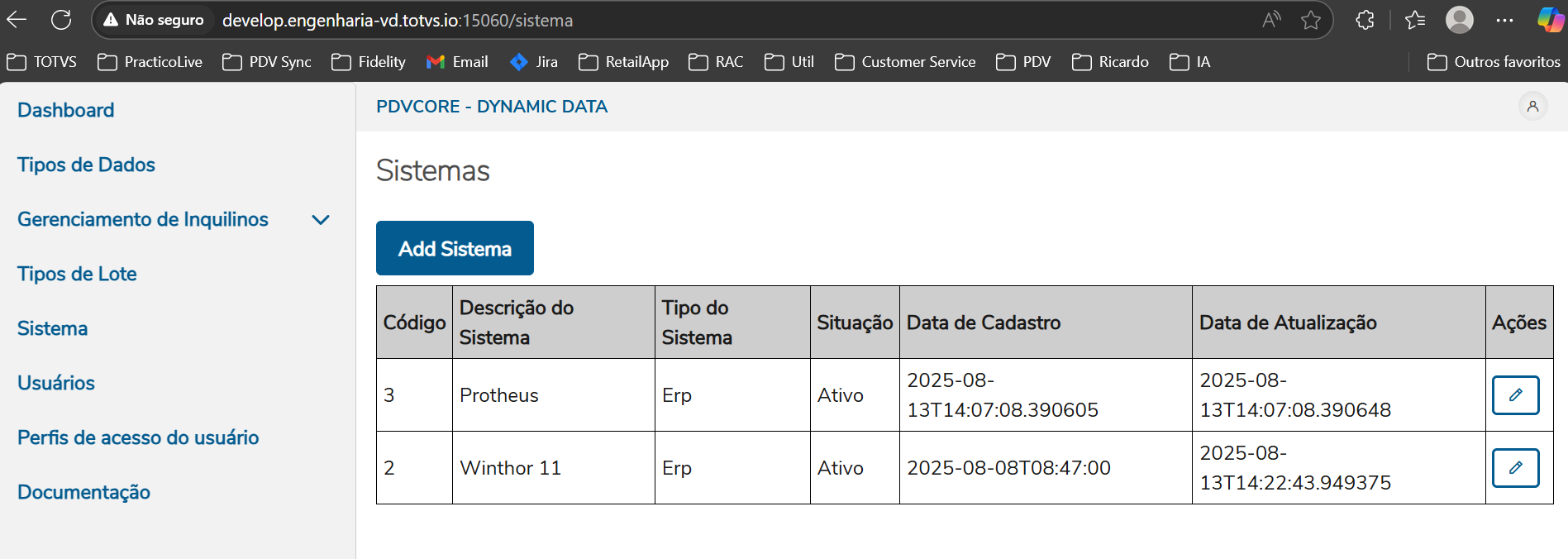This screenshot has width=1568, height=559.
Task: Open the user profile icon in header
Action: (x=1532, y=107)
